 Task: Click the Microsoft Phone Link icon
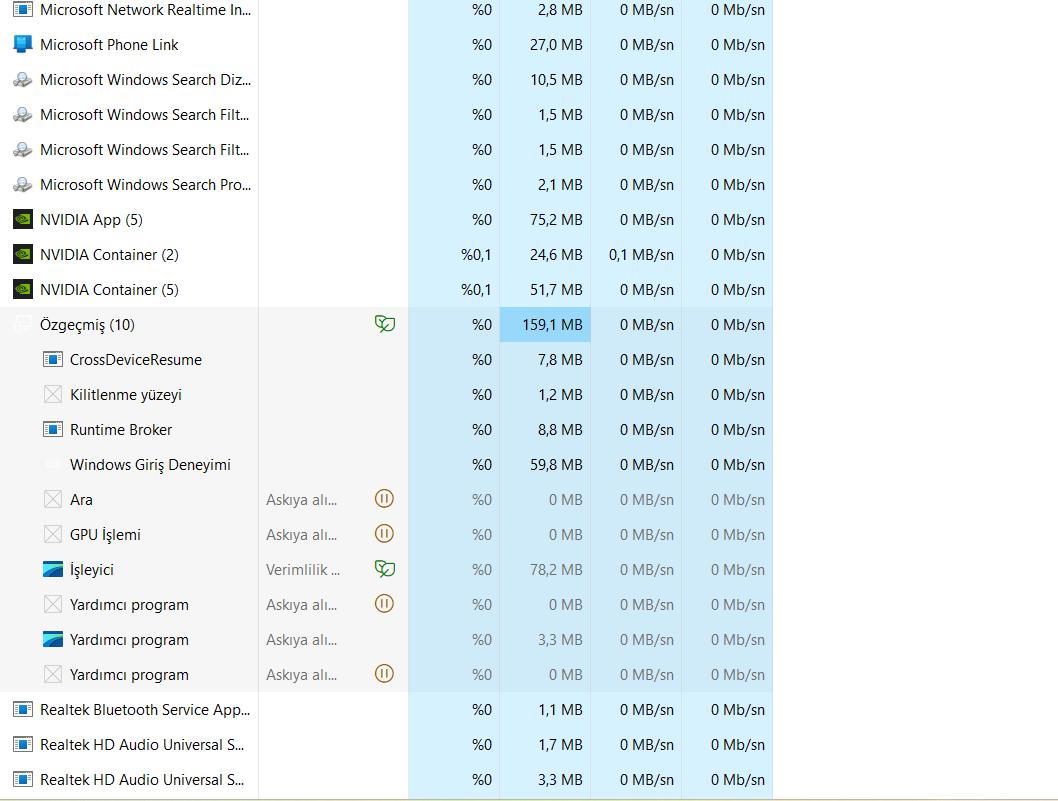23,45
